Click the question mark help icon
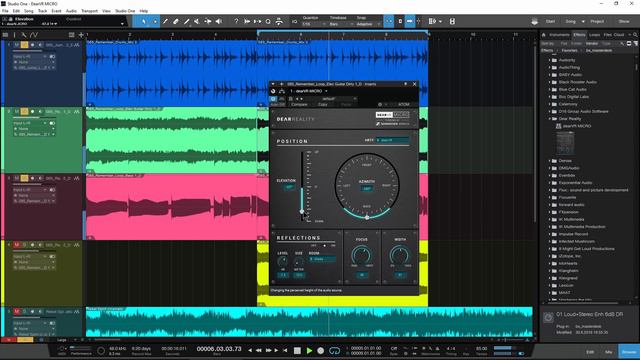This screenshot has height=360, width=640. [x=236, y=21]
